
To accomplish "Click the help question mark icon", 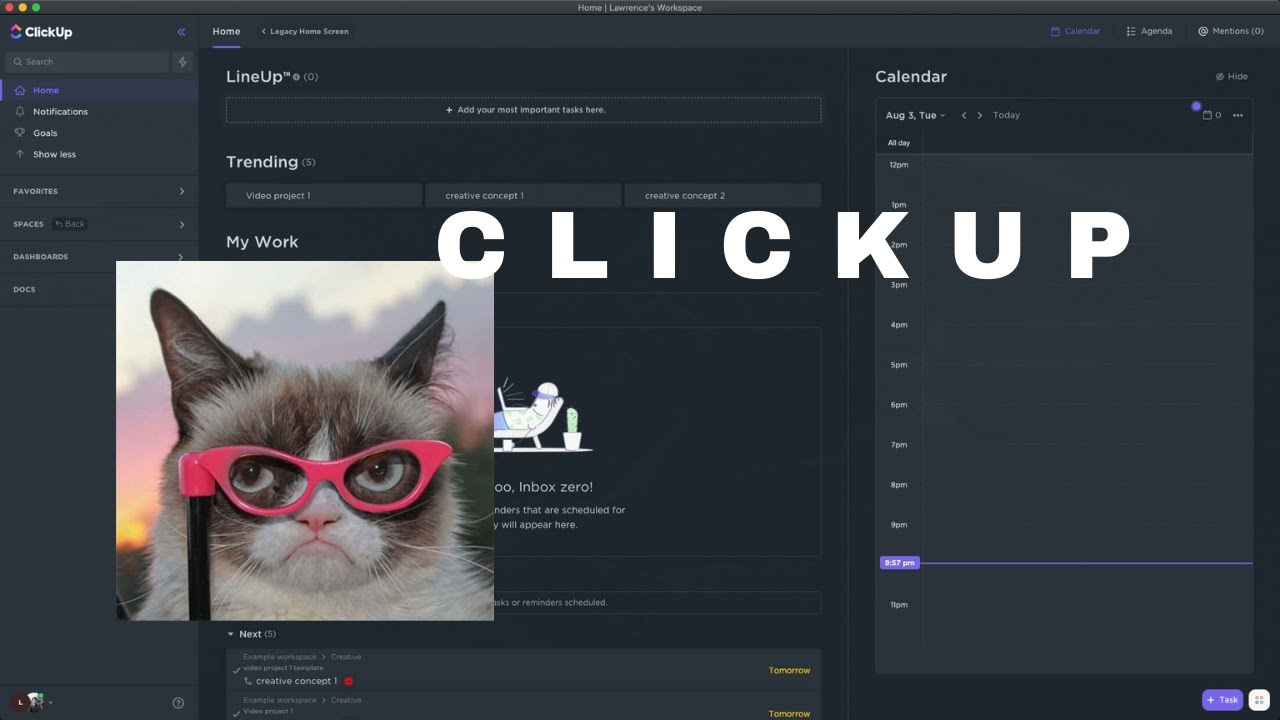I will point(178,703).
